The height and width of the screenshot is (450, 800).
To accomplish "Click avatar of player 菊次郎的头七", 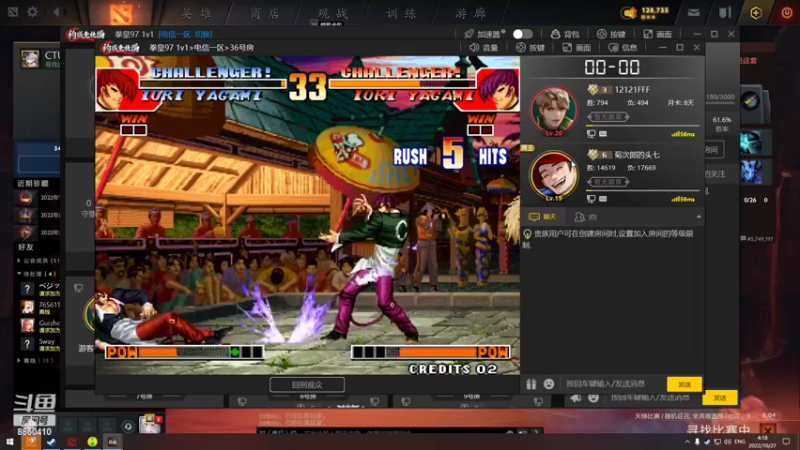I will (x=554, y=176).
